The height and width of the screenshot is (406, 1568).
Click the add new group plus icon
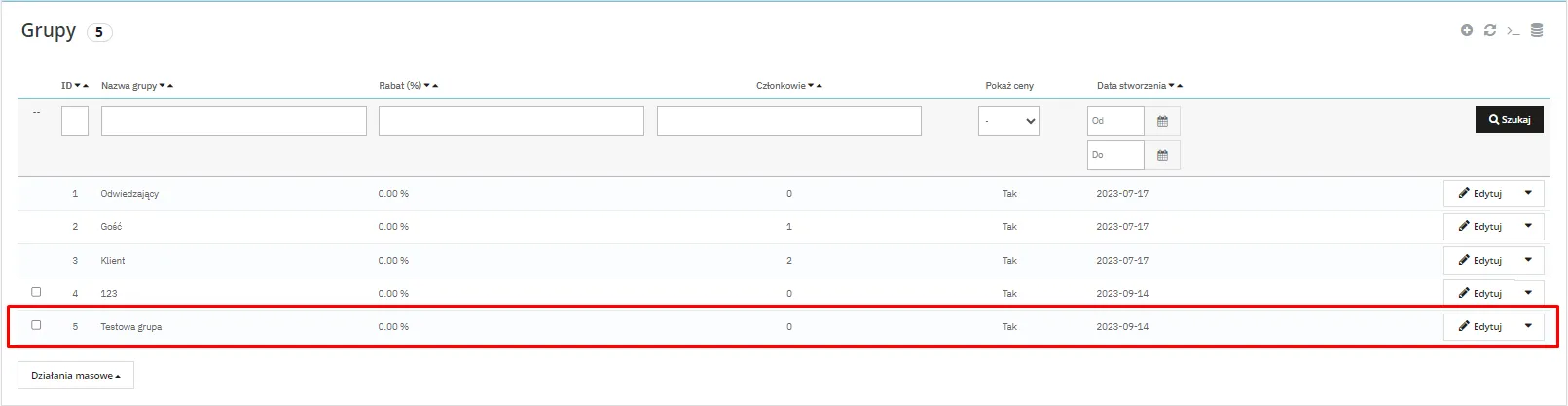point(1466,31)
